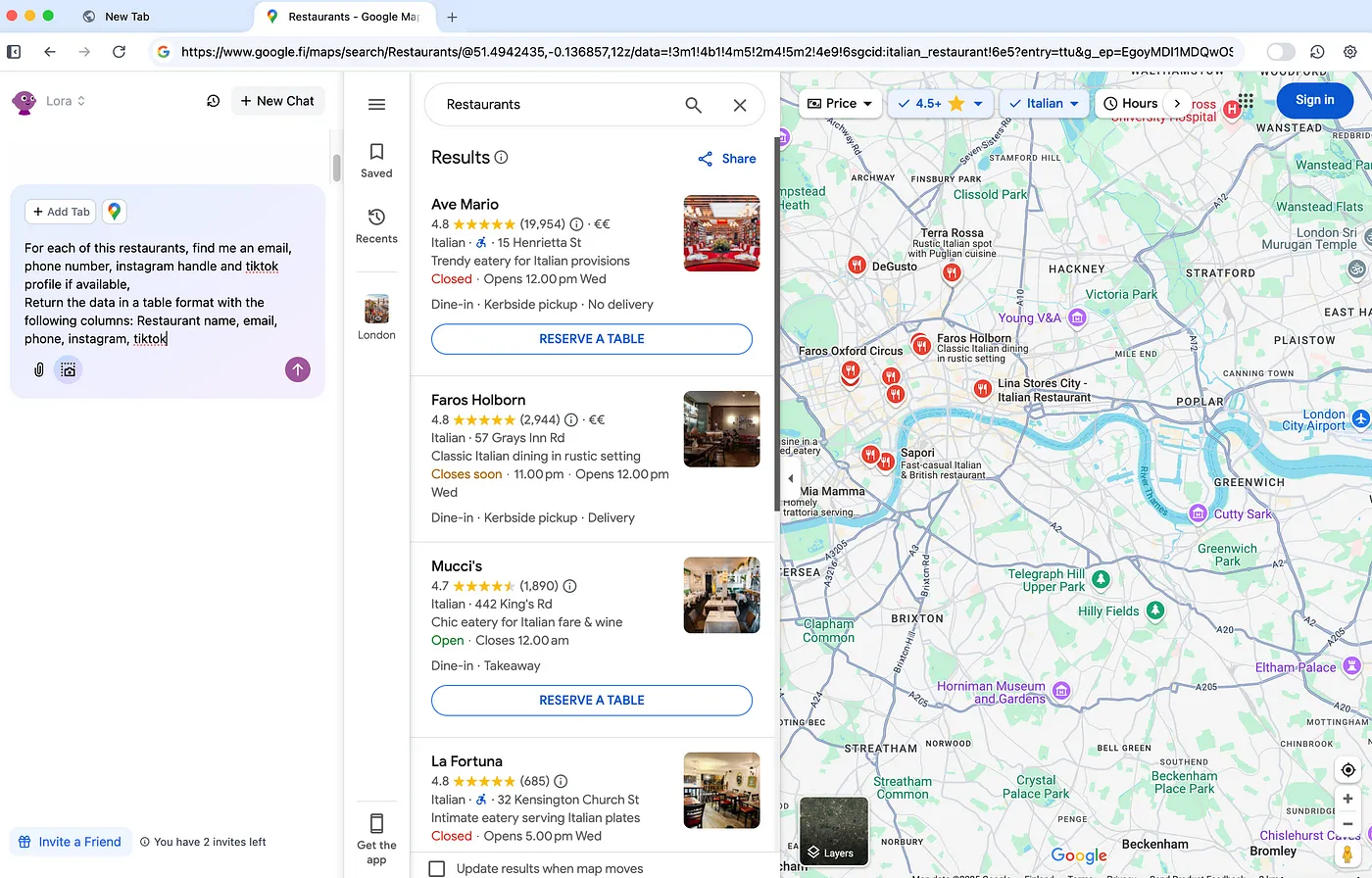Open the Saved places panel
The height and width of the screenshot is (878, 1372).
pyautogui.click(x=376, y=161)
